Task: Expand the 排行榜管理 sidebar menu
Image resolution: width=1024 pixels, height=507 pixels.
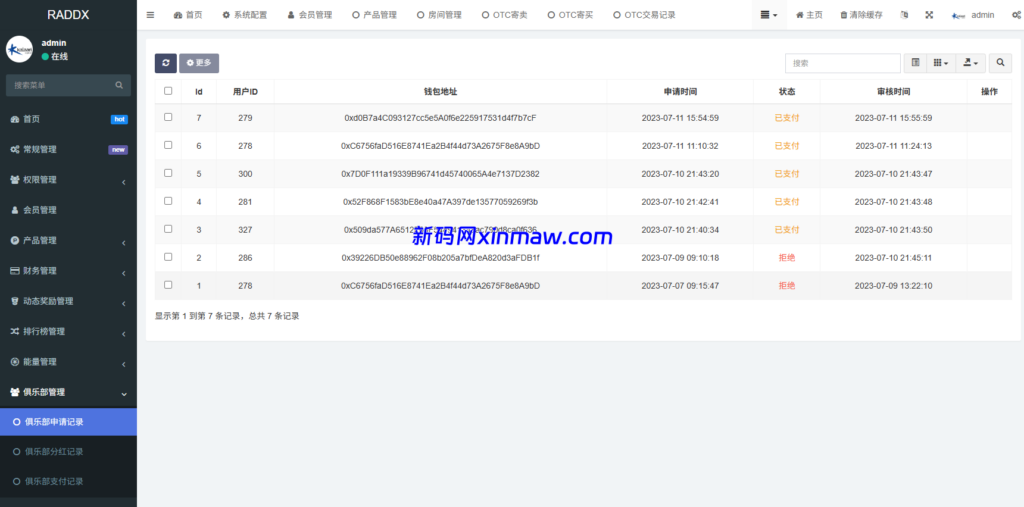Action: point(68,331)
